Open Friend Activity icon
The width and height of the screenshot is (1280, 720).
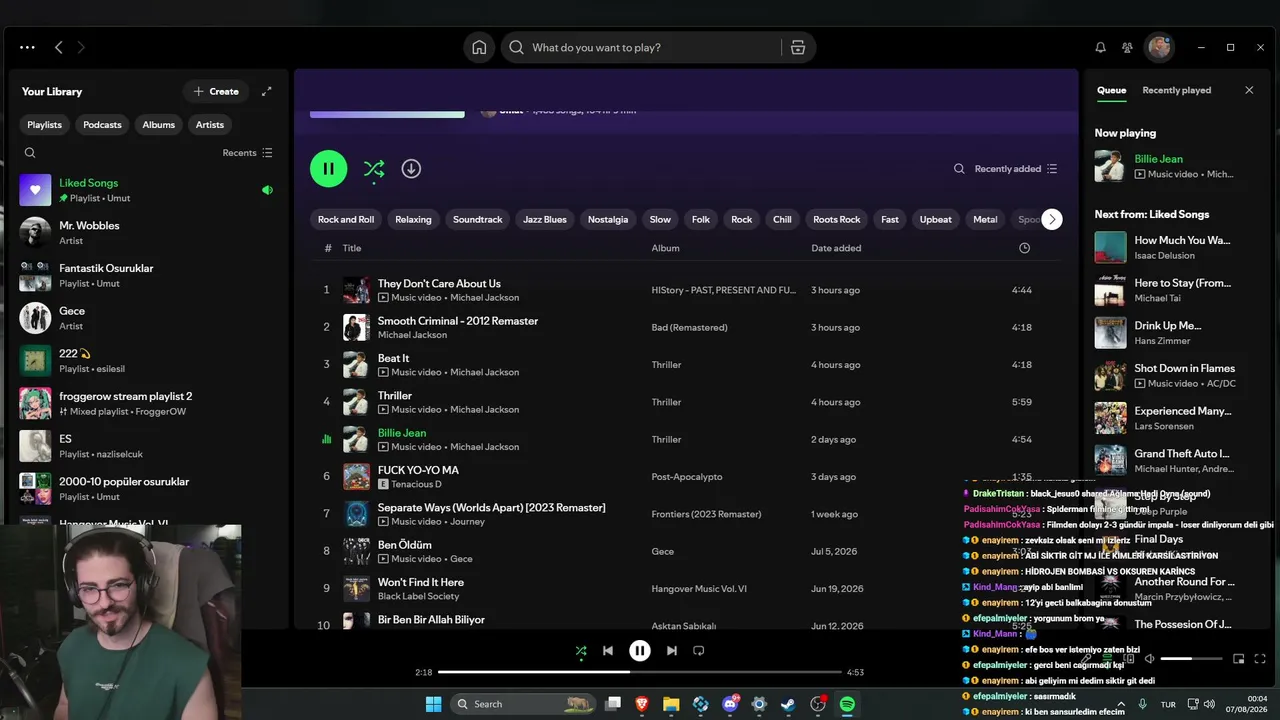[1127, 47]
